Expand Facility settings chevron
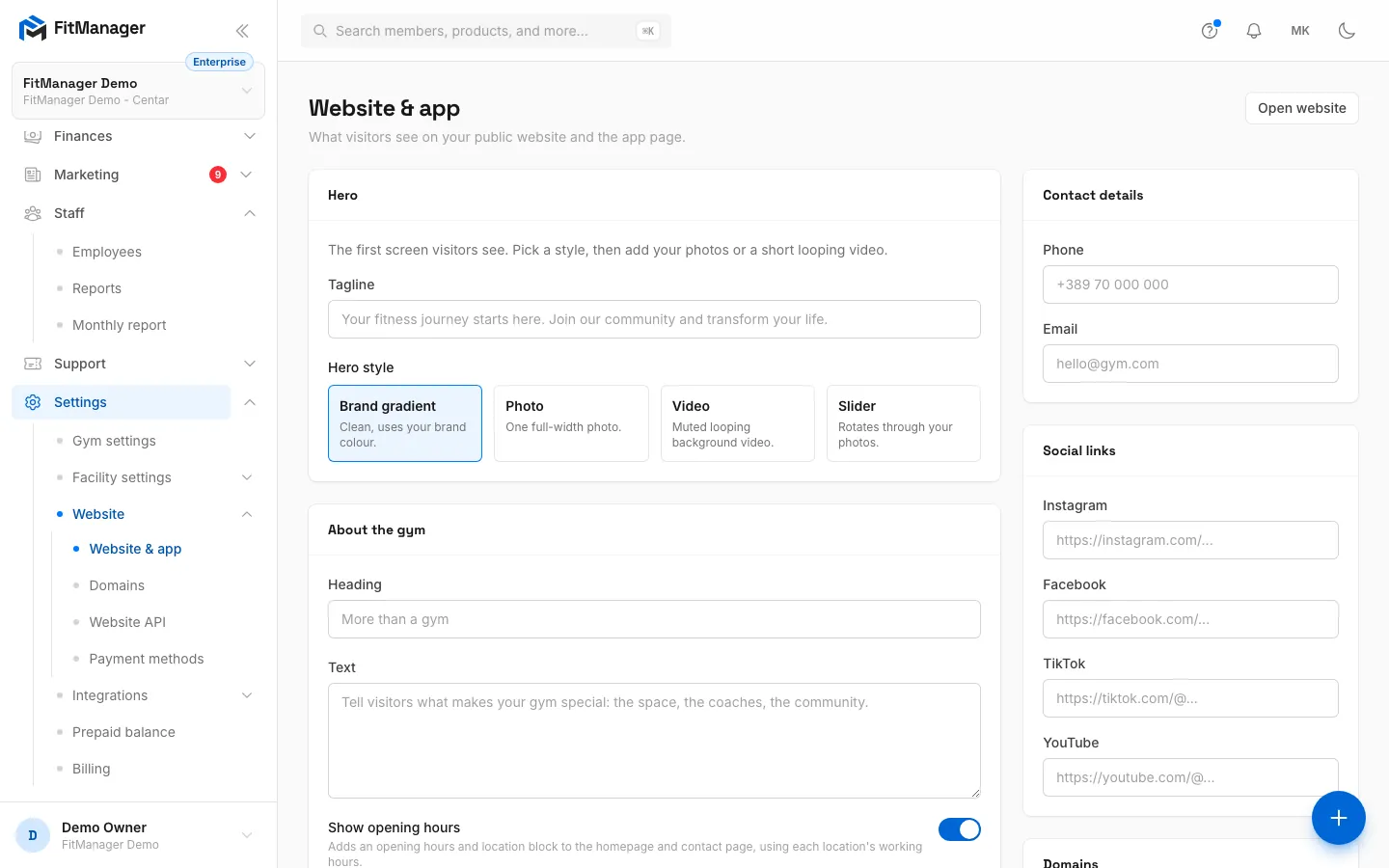The width and height of the screenshot is (1389, 868). click(x=247, y=477)
